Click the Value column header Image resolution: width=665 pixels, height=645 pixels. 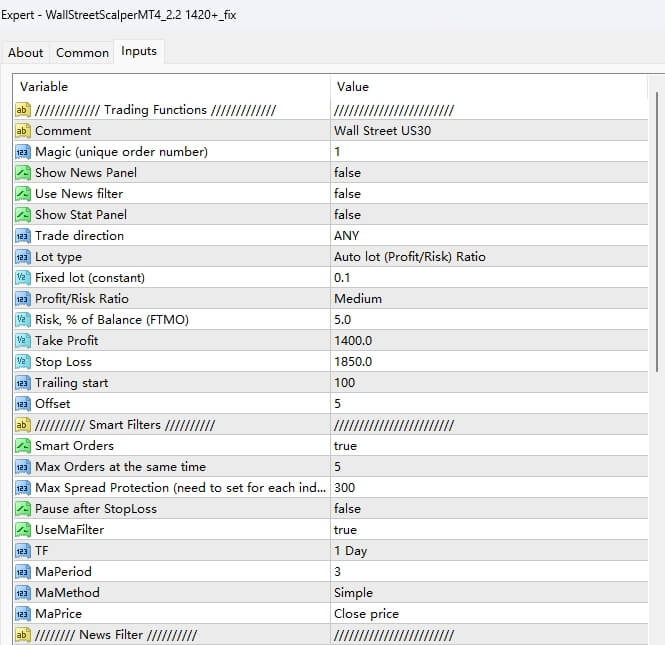pos(488,87)
